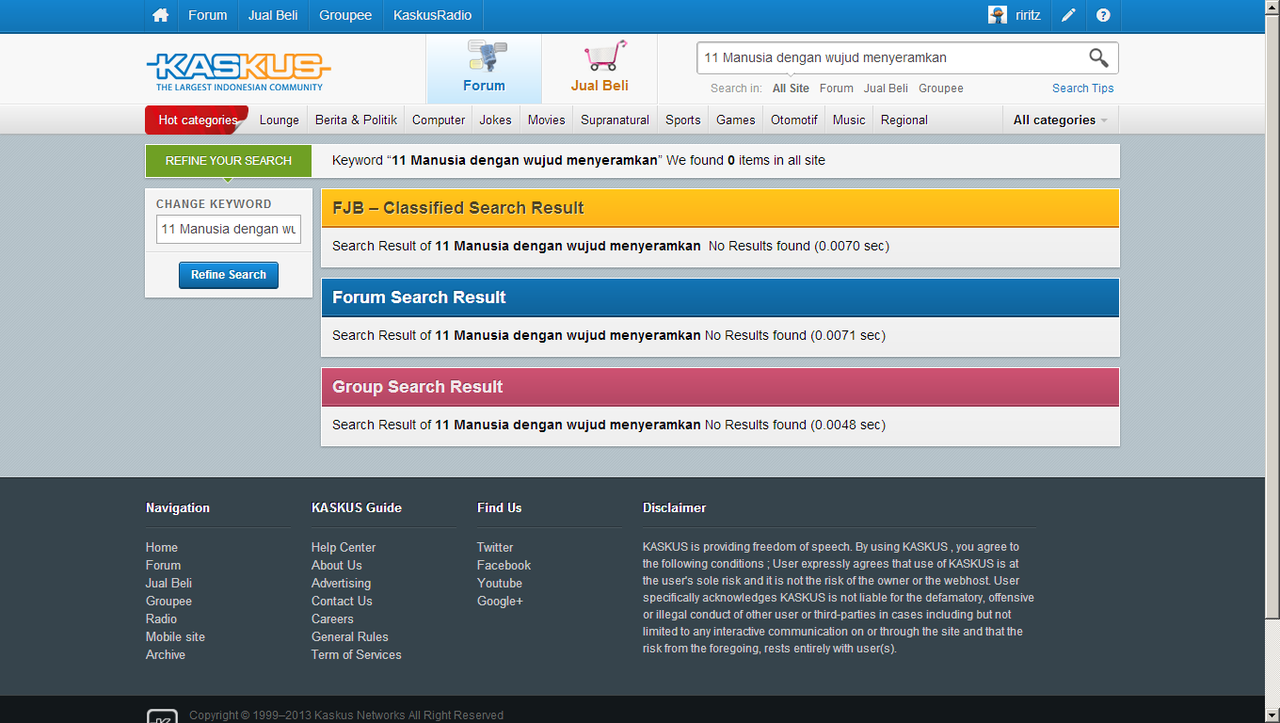Open the Advertising link
Image resolution: width=1280 pixels, height=723 pixels.
tap(341, 583)
